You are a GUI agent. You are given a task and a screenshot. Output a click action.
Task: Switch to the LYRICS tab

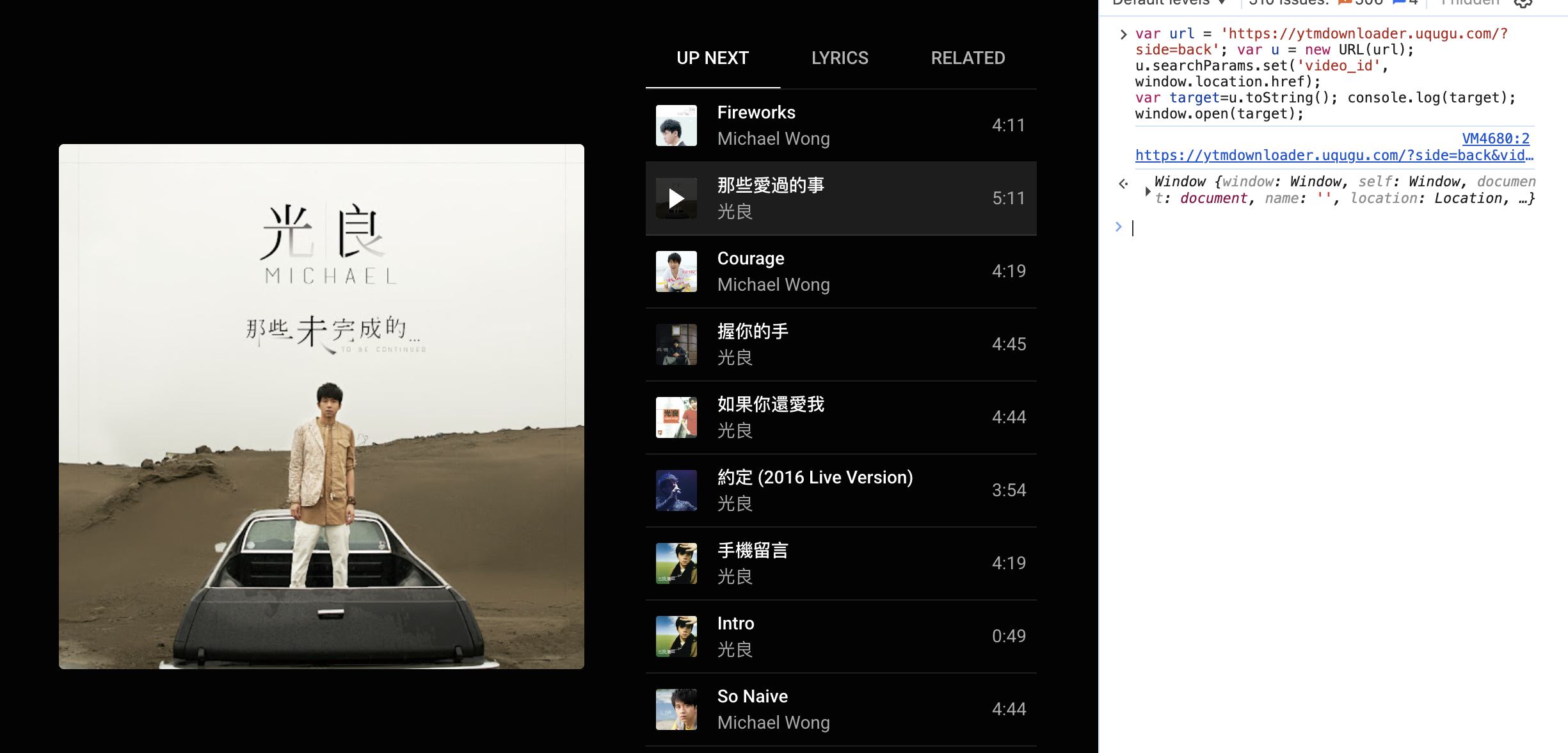(840, 58)
